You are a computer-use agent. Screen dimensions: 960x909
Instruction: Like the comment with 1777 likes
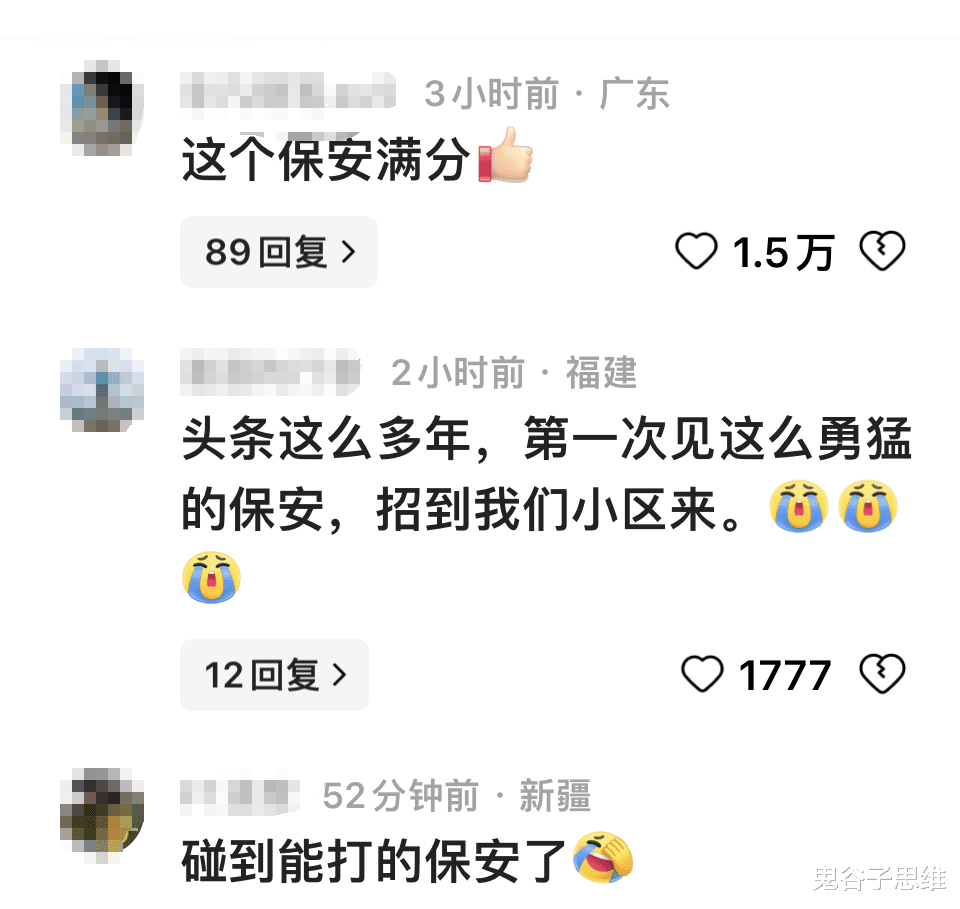click(702, 674)
